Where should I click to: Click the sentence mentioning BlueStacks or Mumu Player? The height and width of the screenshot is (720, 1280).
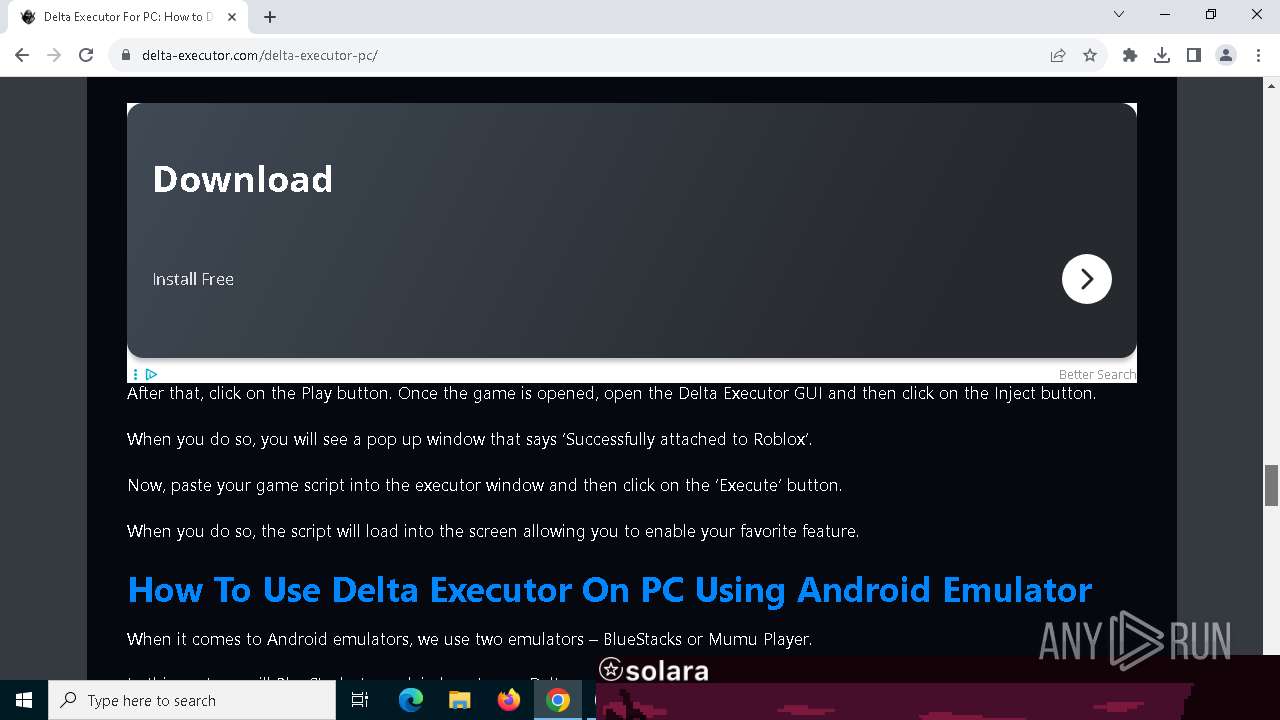[470, 639]
